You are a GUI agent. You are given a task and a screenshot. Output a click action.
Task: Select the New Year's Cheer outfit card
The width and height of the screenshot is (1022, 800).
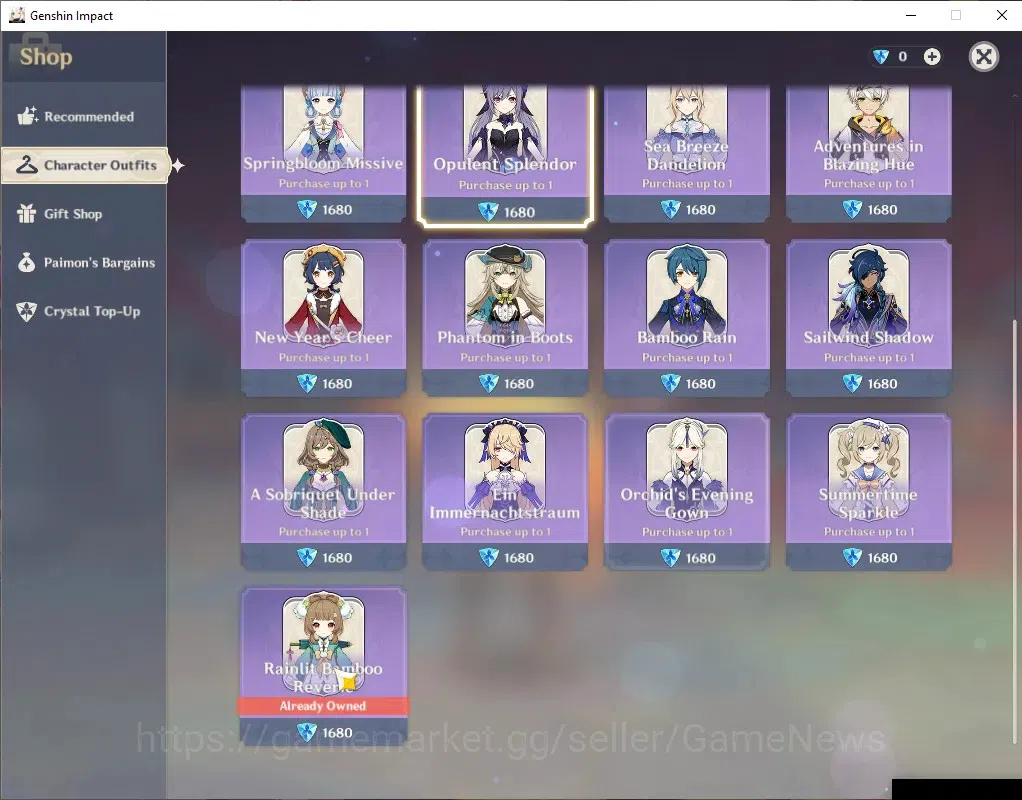click(324, 318)
